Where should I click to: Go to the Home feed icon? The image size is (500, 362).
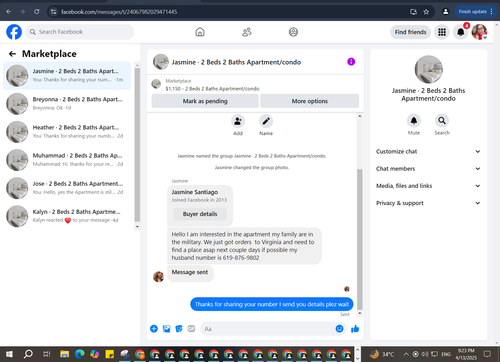[x=200, y=32]
